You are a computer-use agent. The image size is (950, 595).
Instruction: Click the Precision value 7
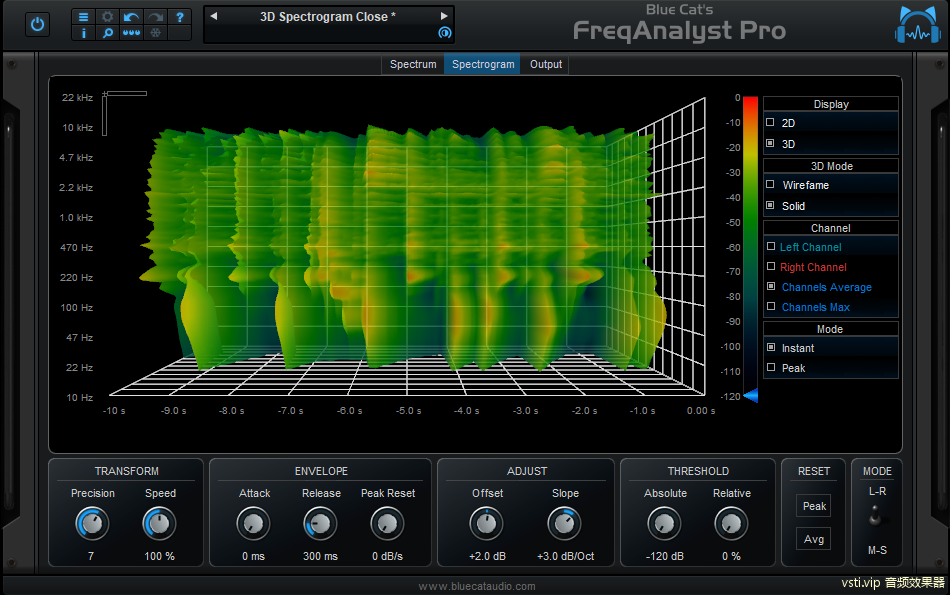coord(91,556)
